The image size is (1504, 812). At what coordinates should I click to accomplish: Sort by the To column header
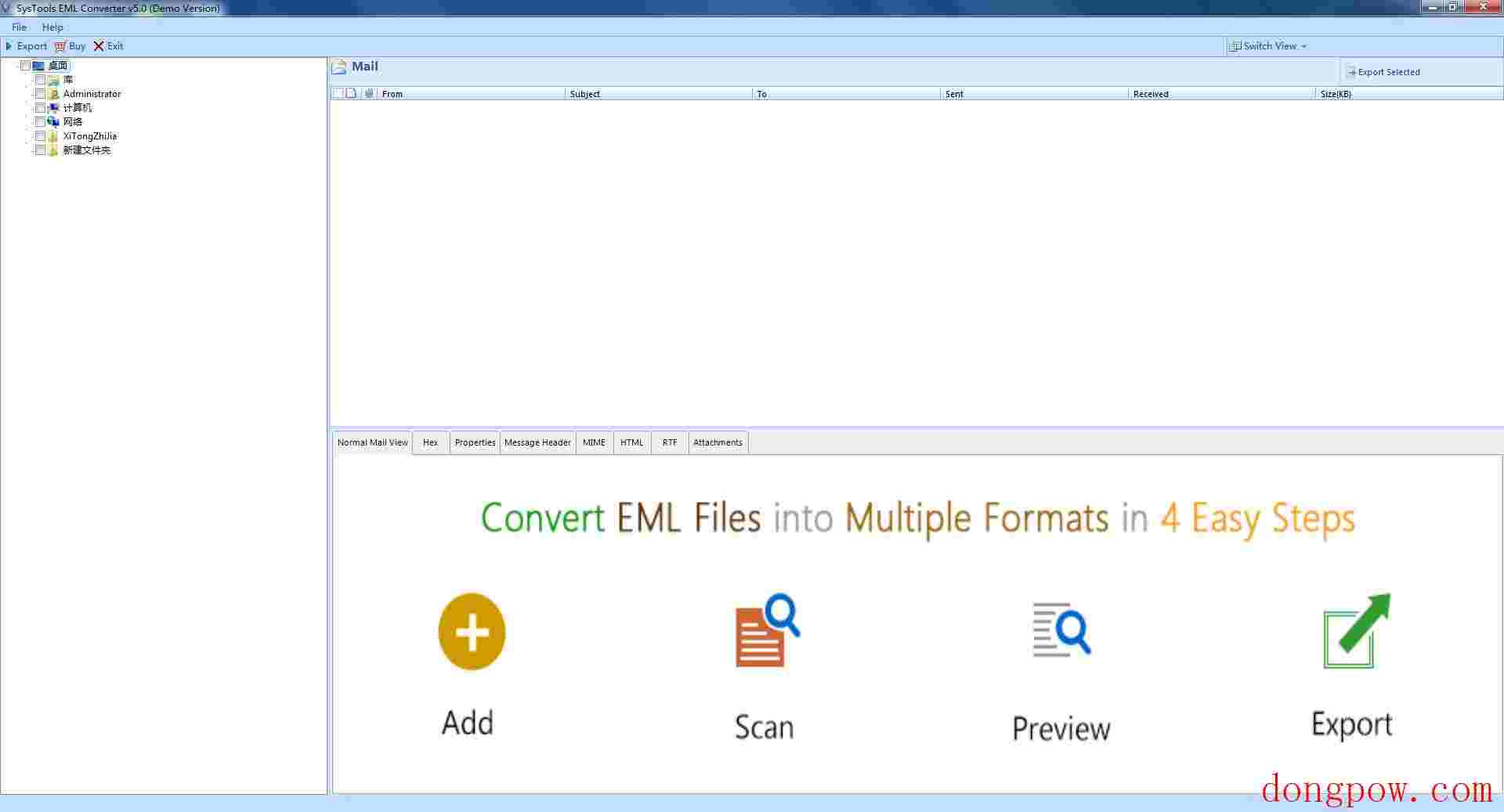846,94
